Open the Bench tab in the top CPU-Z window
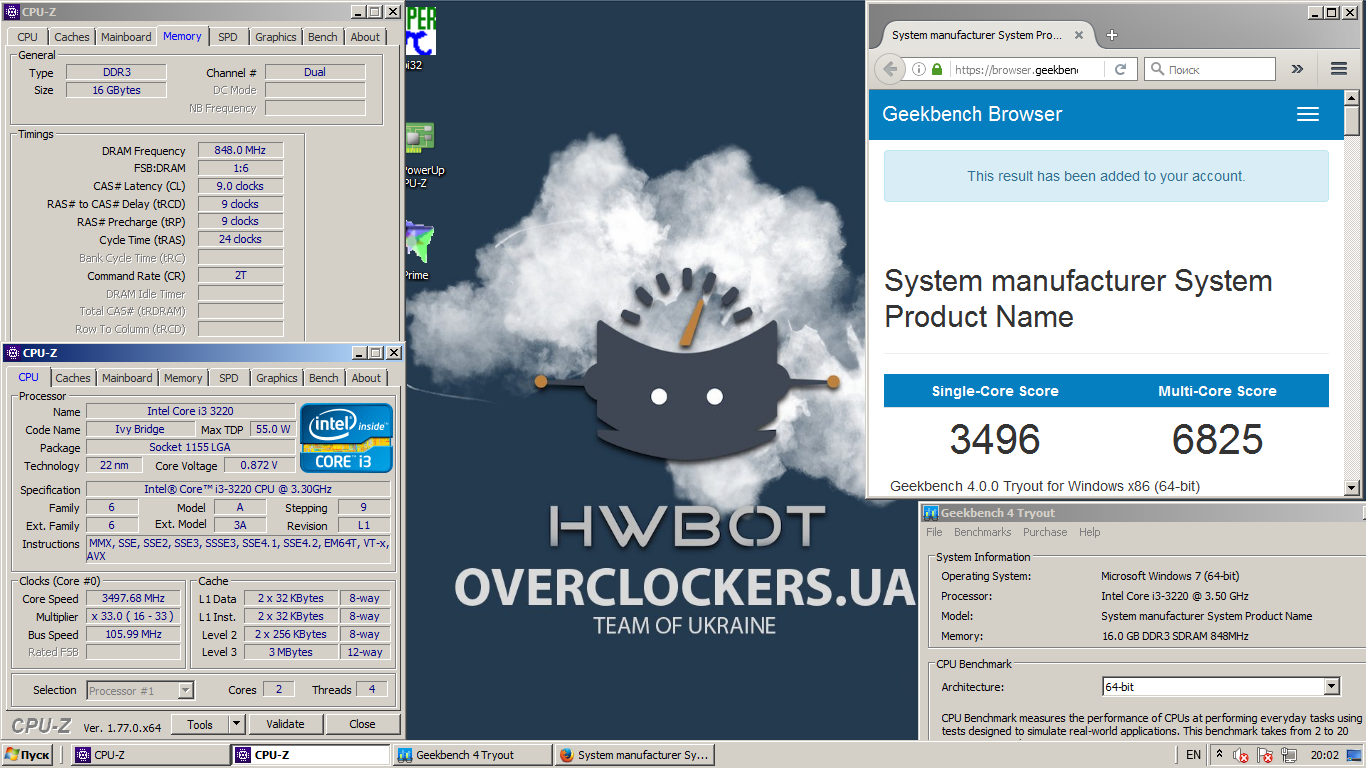This screenshot has height=768, width=1366. click(x=322, y=37)
